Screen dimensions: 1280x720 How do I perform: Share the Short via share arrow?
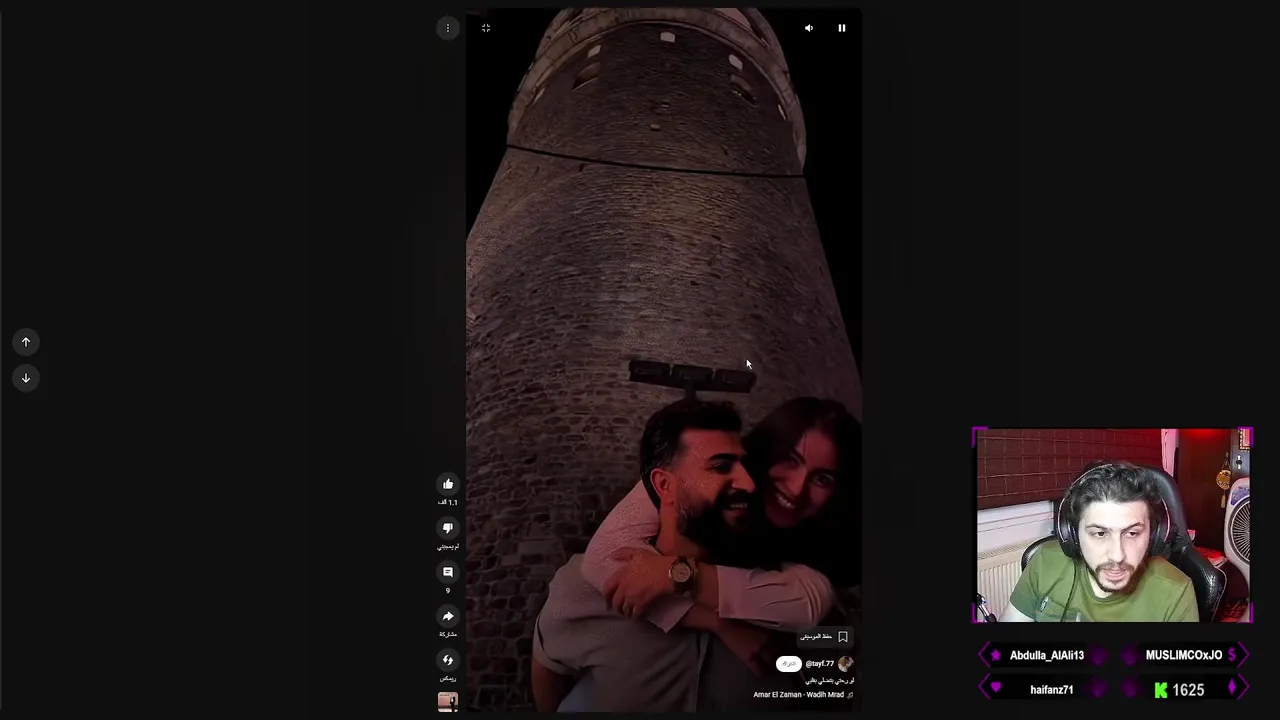pos(448,616)
